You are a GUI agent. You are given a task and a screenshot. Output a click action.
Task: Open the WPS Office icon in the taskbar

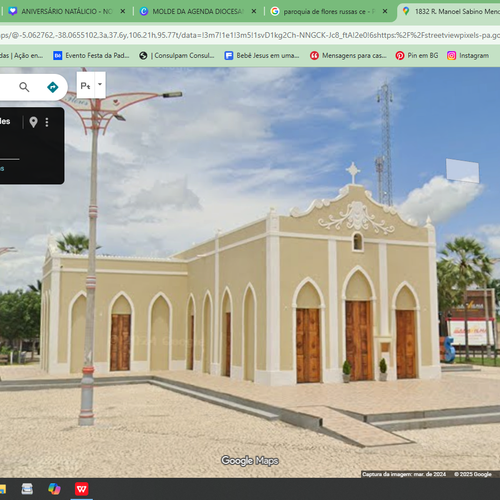(82, 489)
